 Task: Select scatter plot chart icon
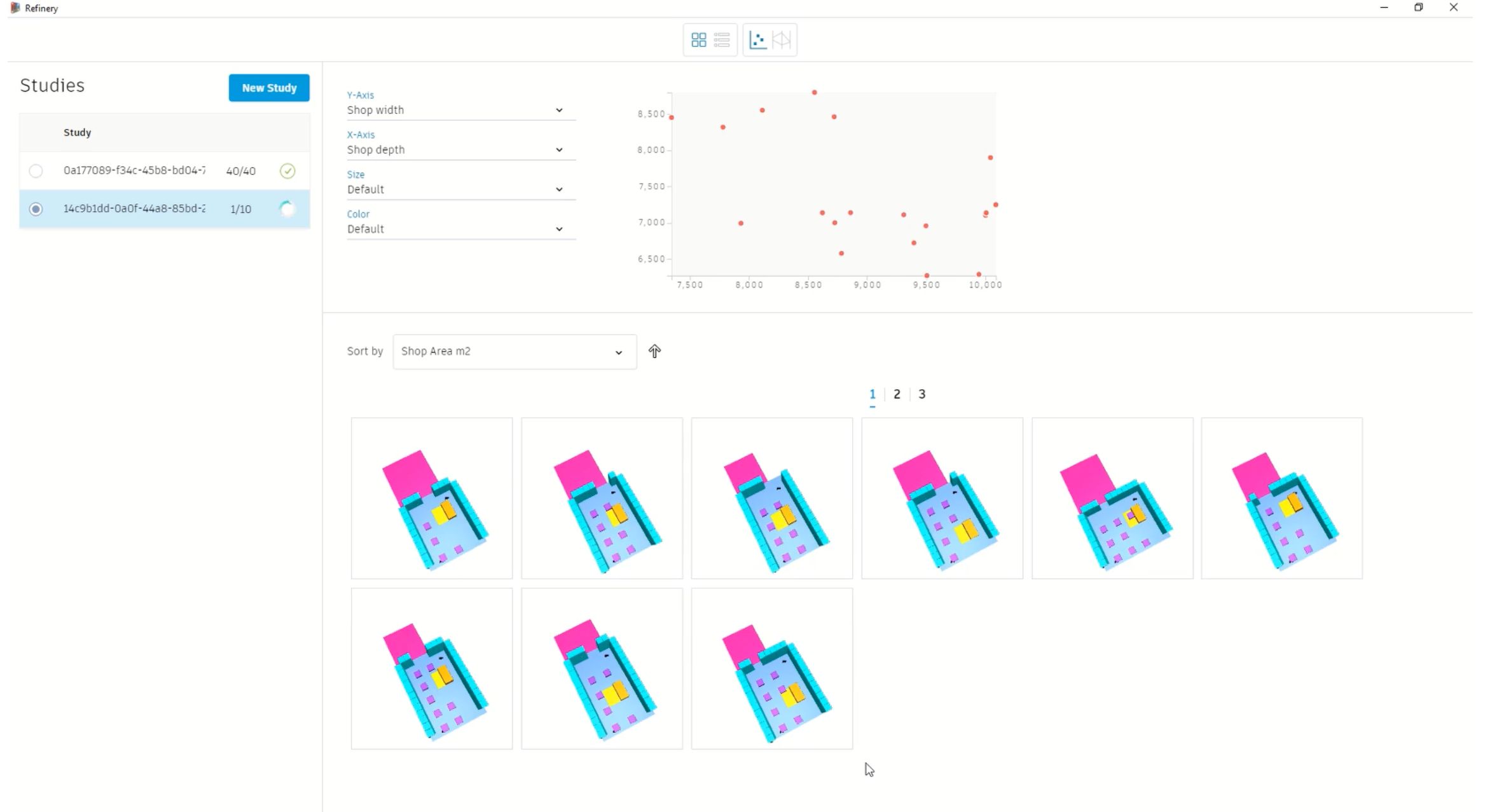click(x=757, y=40)
